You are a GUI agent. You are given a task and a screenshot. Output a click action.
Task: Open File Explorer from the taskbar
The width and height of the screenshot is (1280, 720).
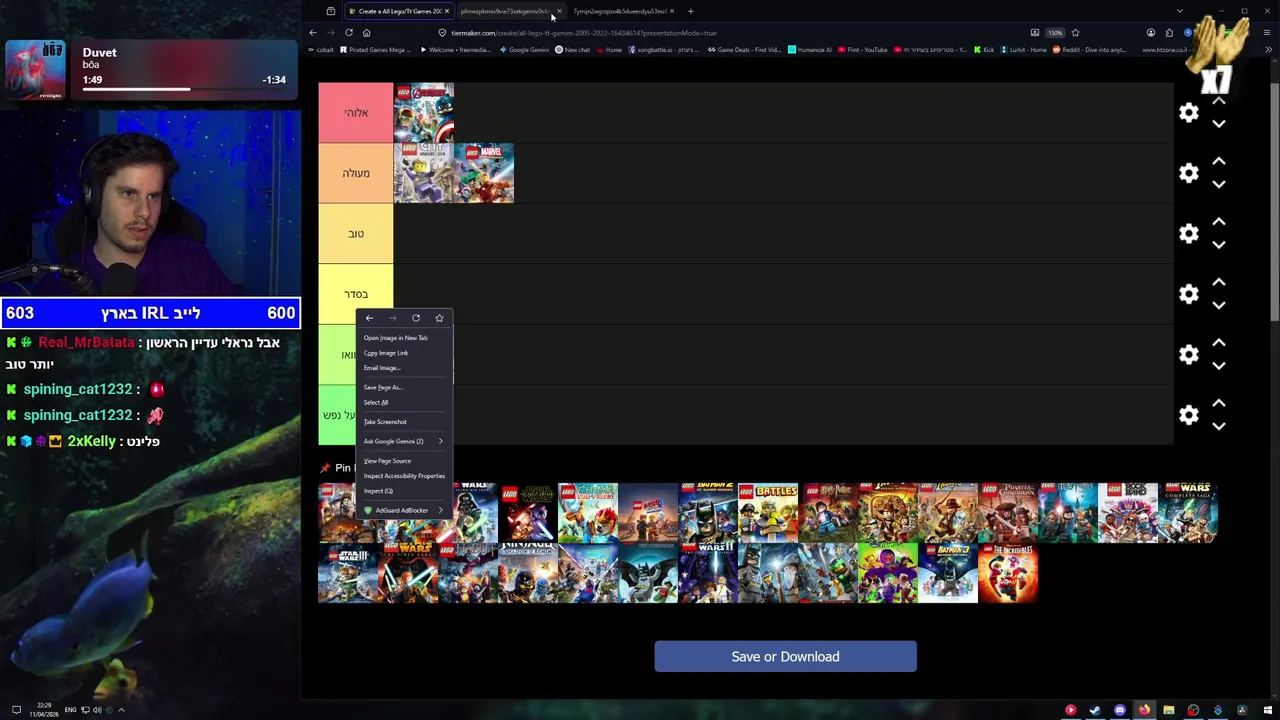click(x=1168, y=710)
